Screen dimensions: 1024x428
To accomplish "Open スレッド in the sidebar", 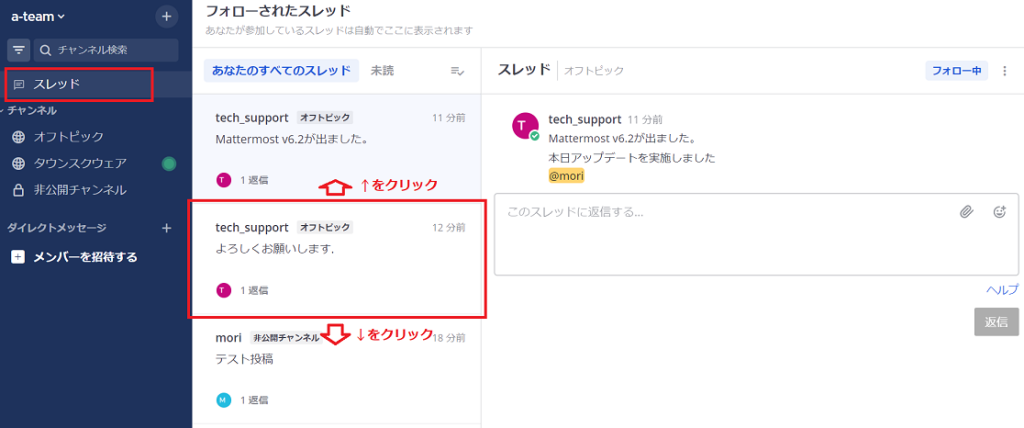I will click(x=96, y=84).
